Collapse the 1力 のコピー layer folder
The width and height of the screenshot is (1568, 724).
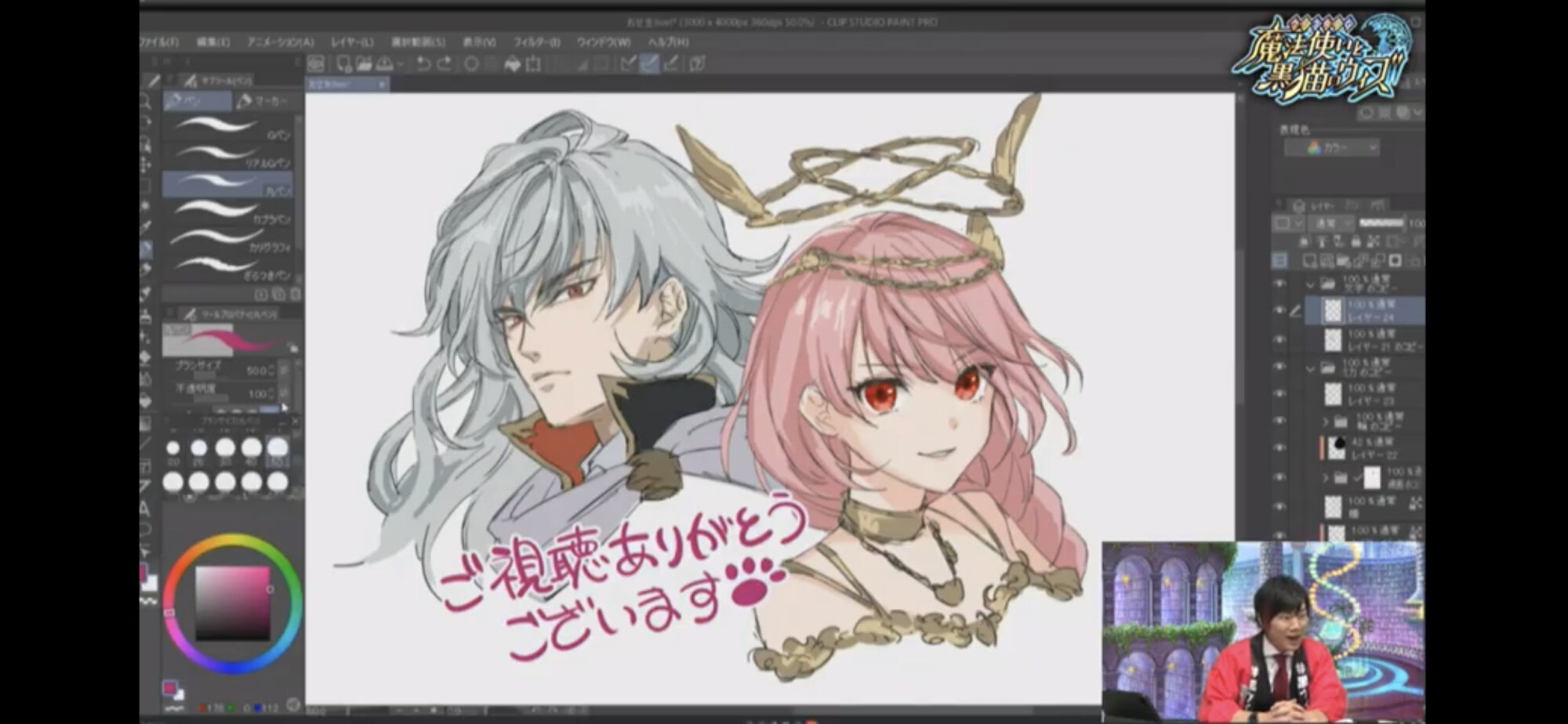coord(1310,367)
